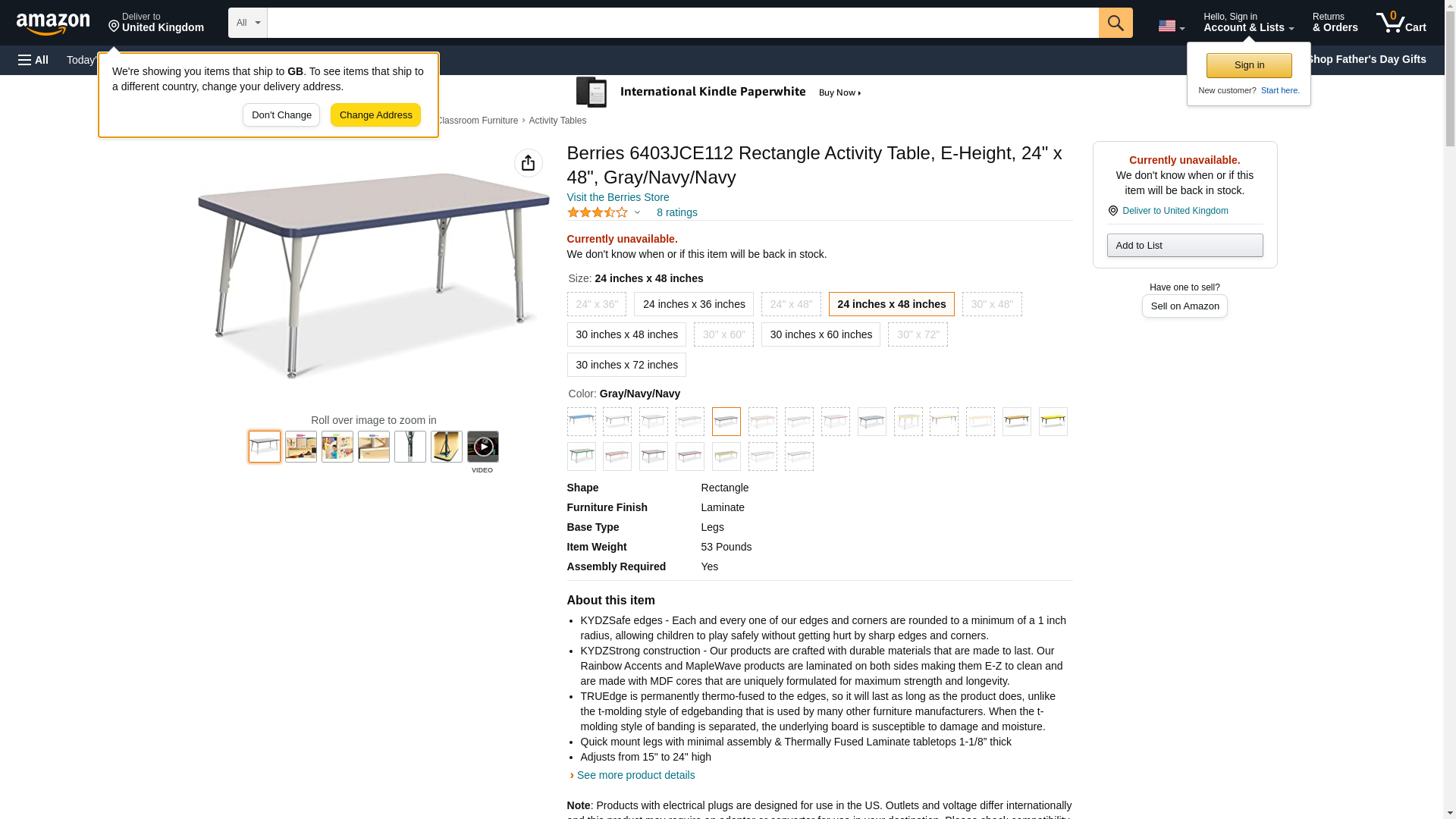Open Returns & Orders
Screen dimensions: 1456x819
point(1335,23)
